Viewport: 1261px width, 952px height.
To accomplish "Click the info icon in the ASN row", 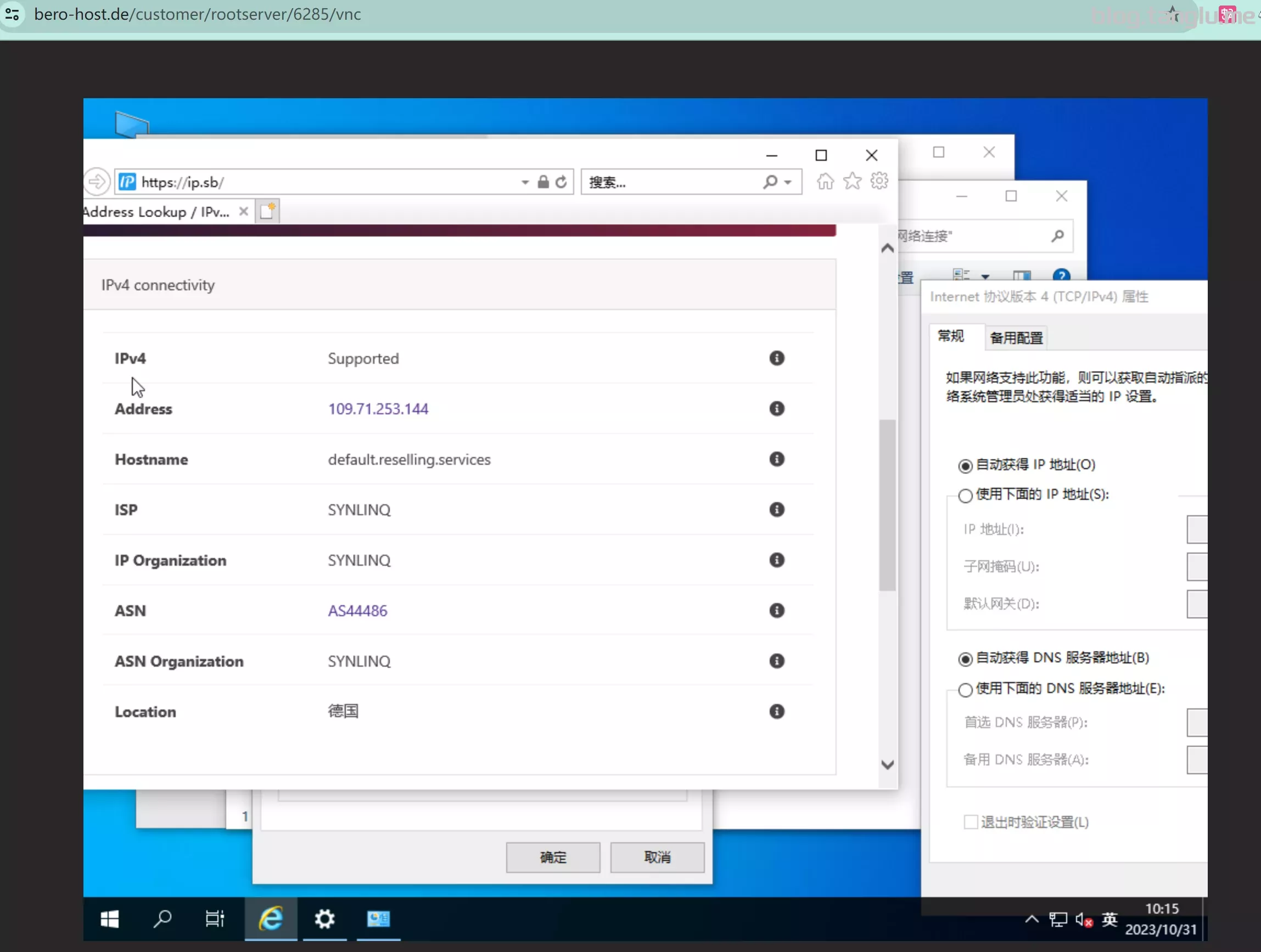I will (776, 611).
